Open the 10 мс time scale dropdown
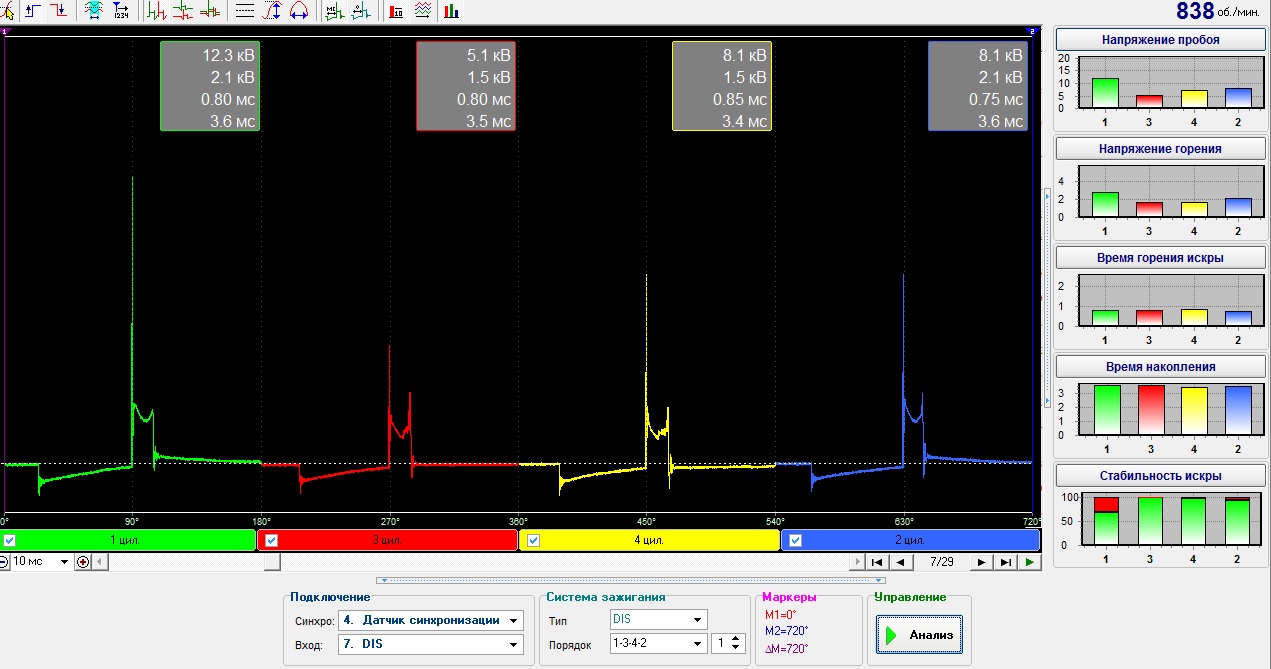Viewport: 1271px width, 669px height. tap(65, 562)
